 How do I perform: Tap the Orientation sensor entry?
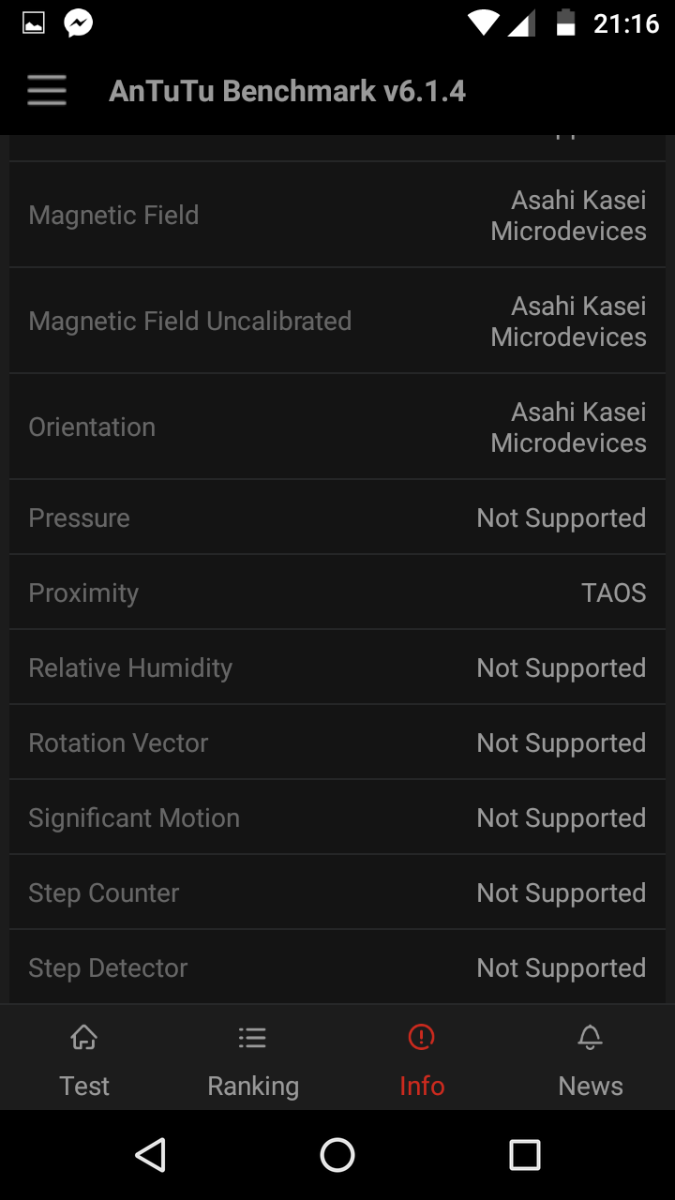[x=337, y=427]
